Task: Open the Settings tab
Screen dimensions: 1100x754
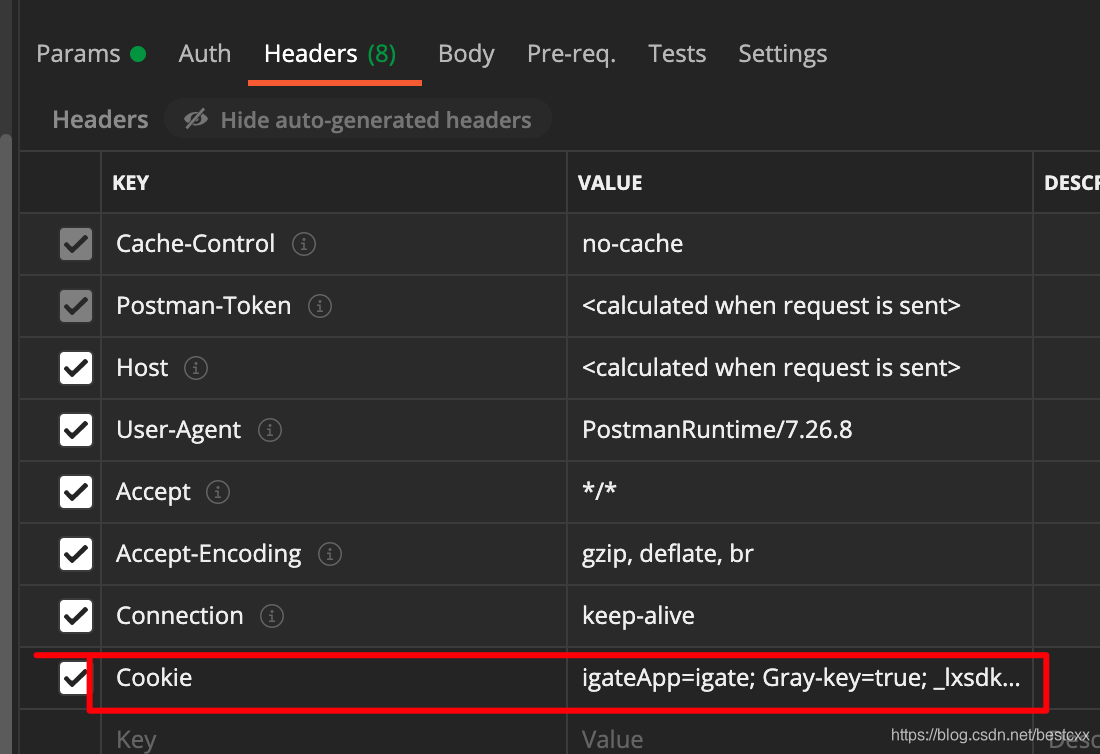Action: tap(783, 54)
